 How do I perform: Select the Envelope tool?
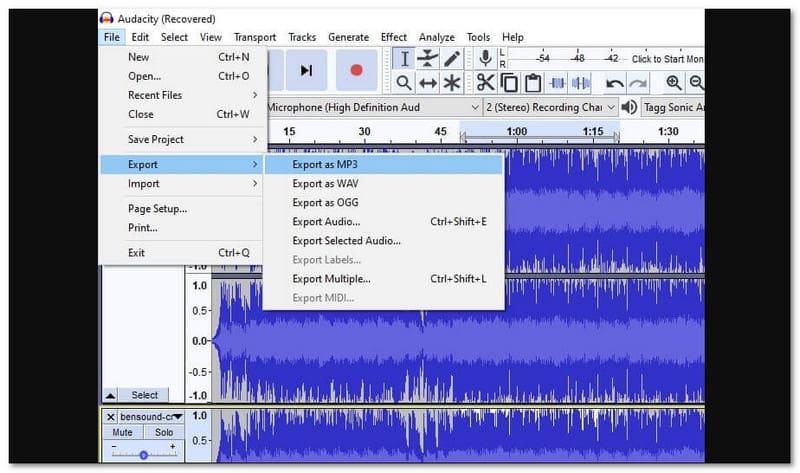428,59
